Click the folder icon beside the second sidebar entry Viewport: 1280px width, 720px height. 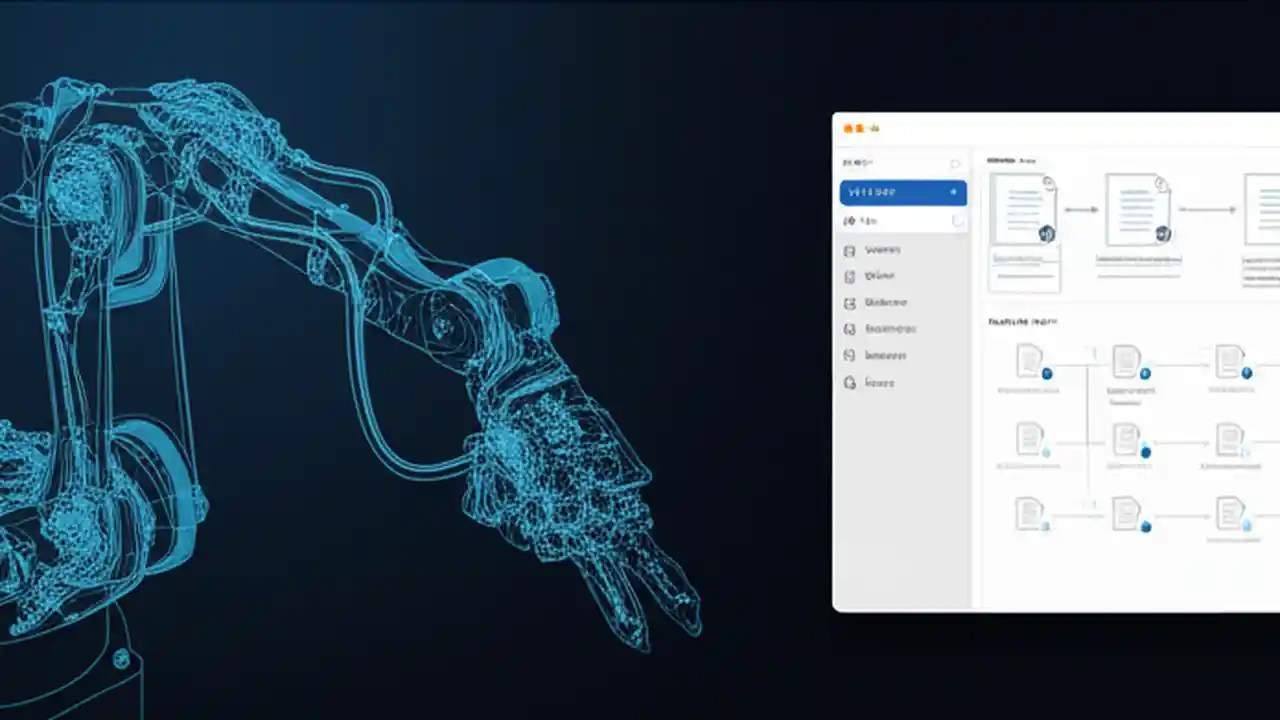849,276
